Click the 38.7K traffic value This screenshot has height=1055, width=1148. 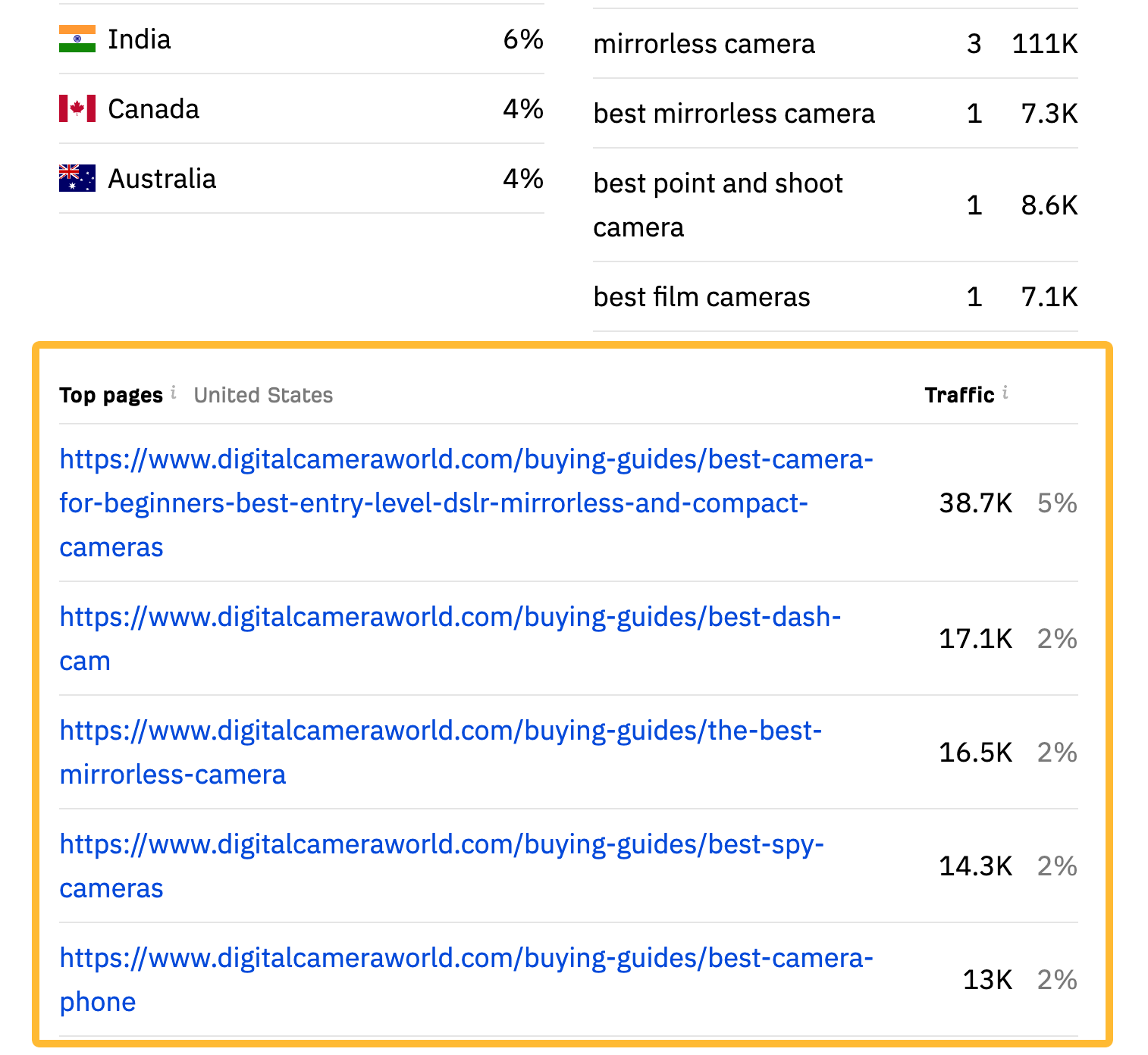point(975,502)
